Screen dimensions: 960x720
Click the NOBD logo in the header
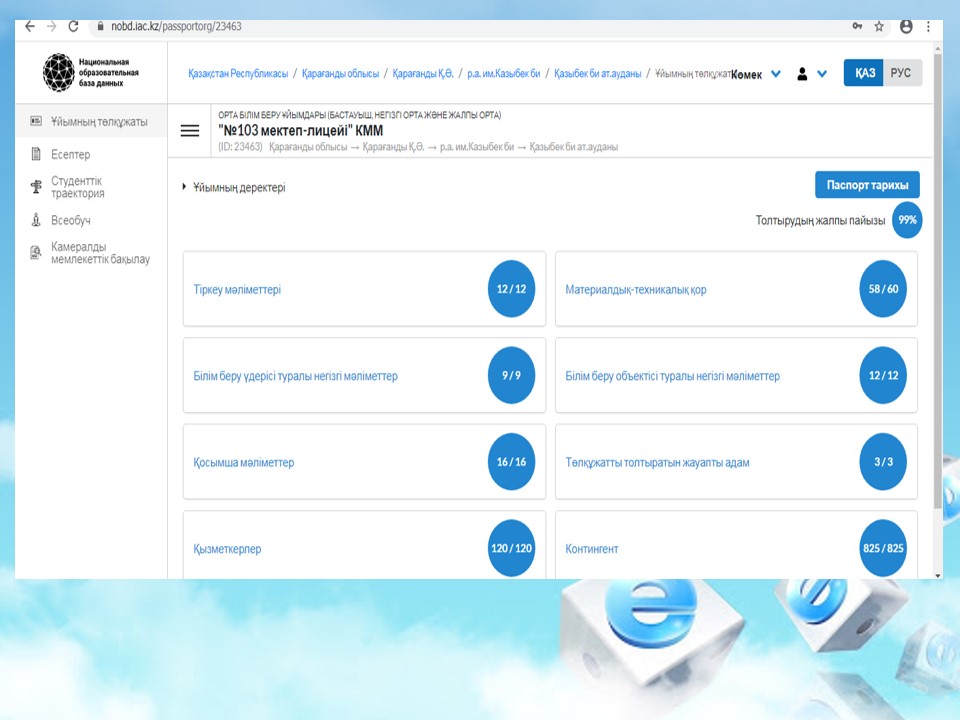coord(58,73)
